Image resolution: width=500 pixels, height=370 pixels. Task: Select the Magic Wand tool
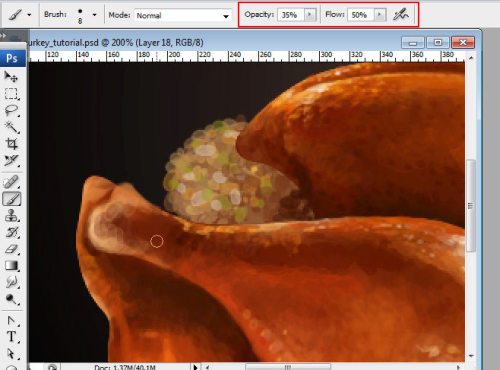[11, 127]
